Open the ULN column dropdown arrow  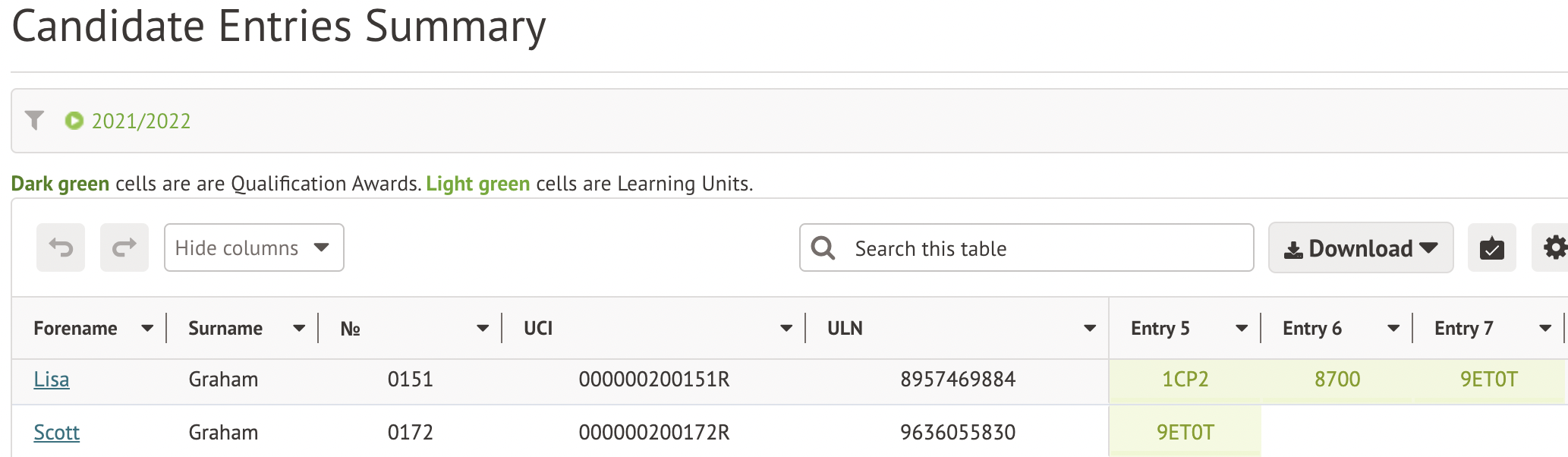tap(1090, 329)
